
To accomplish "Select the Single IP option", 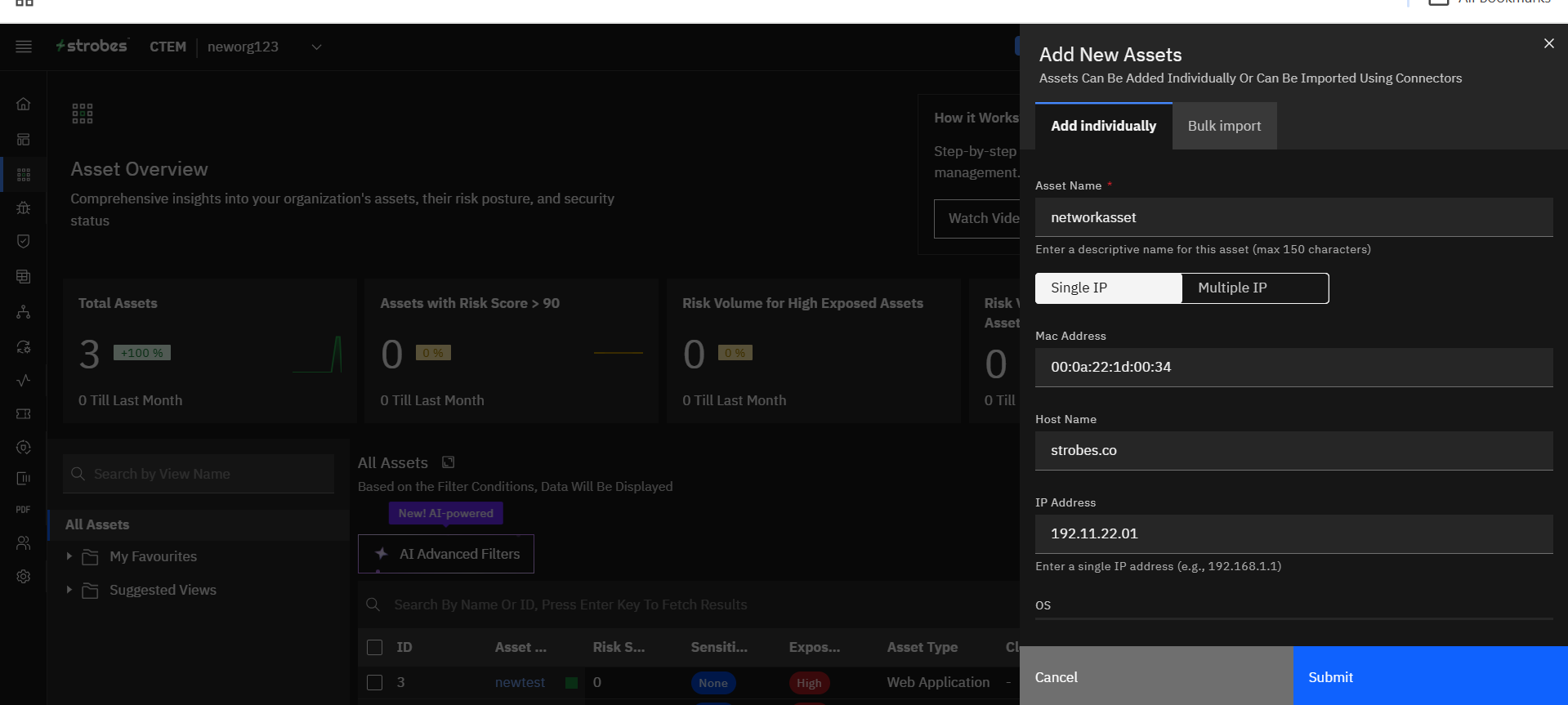I will 1108,288.
